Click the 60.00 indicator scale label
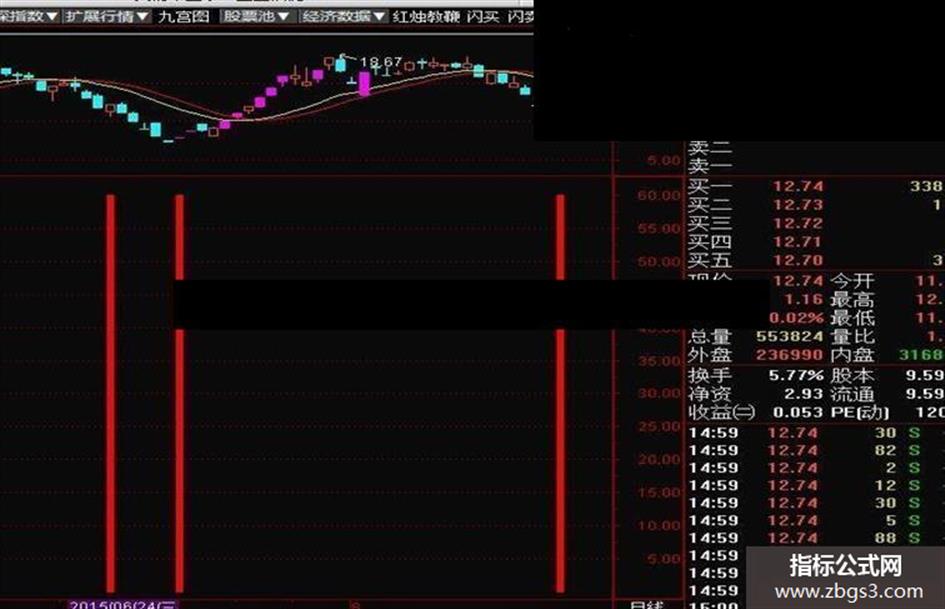The width and height of the screenshot is (945, 609). [x=659, y=195]
